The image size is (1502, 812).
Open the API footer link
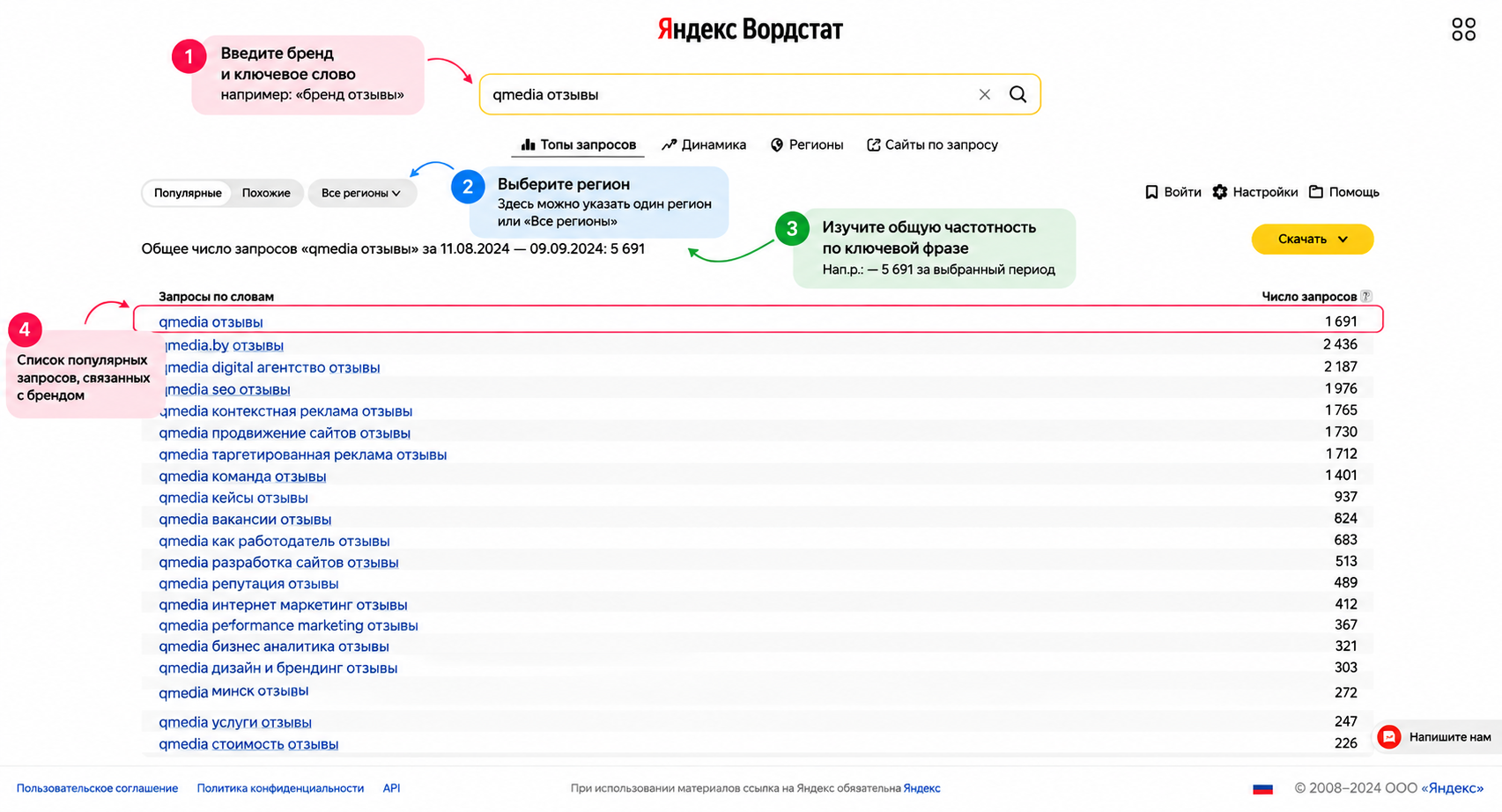click(x=391, y=789)
